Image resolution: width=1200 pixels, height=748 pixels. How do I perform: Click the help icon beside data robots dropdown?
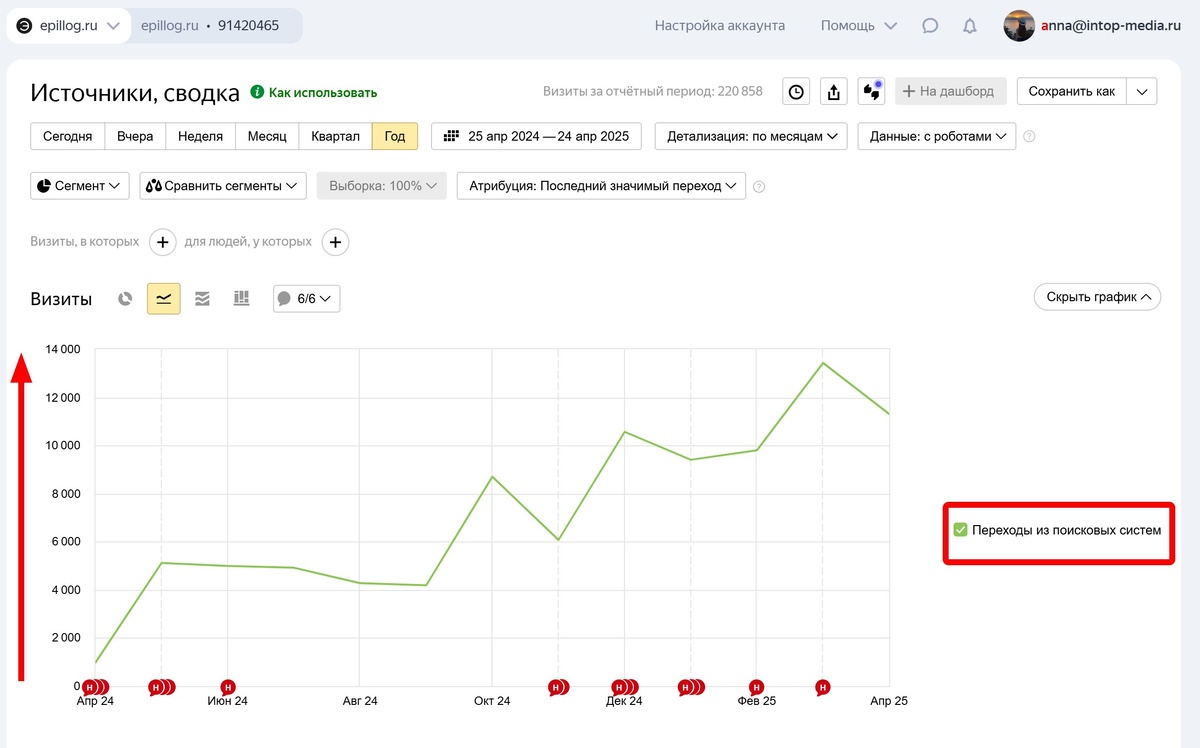(x=1030, y=136)
